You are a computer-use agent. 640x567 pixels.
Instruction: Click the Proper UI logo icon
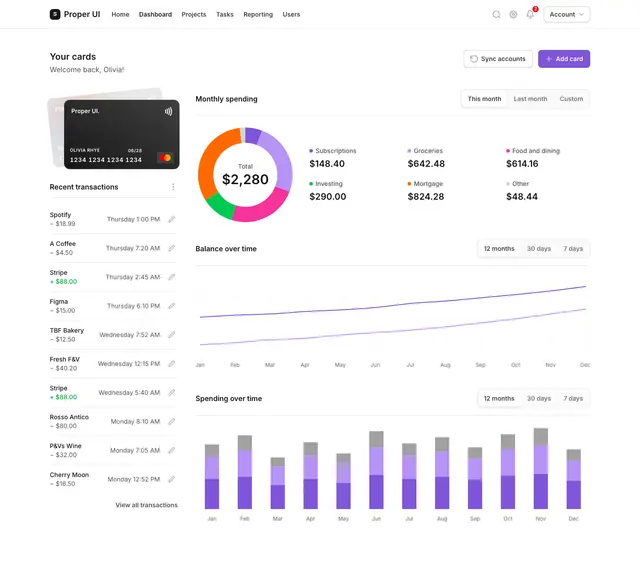[x=55, y=14]
